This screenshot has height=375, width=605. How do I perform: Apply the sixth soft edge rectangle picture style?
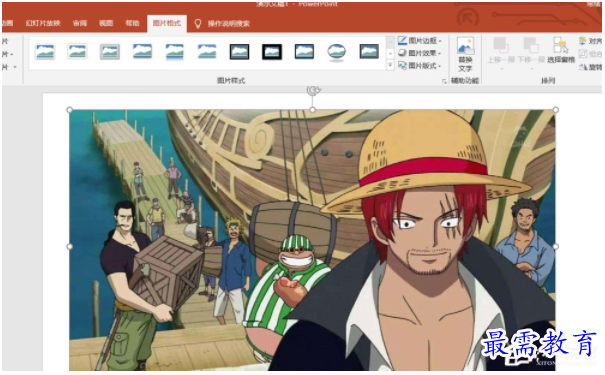tap(207, 51)
